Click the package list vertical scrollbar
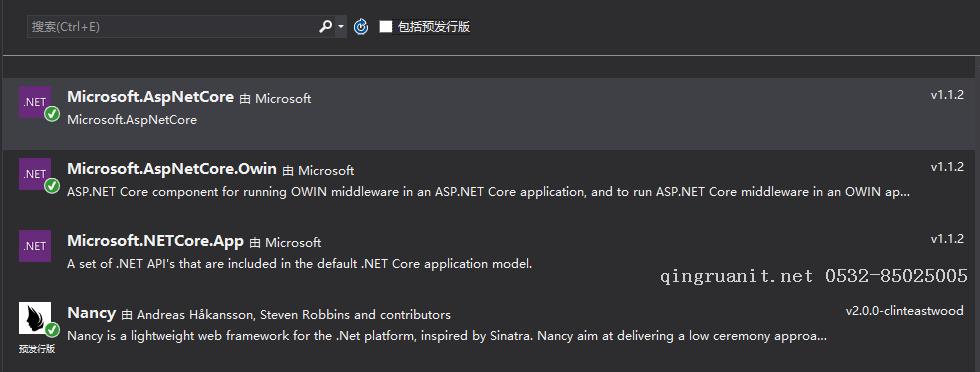The height and width of the screenshot is (372, 980). click(978, 213)
